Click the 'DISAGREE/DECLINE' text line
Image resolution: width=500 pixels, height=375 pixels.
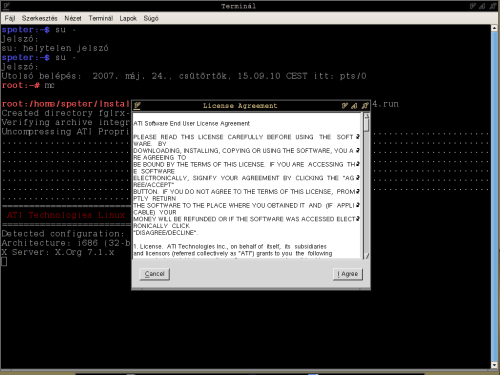(165, 233)
